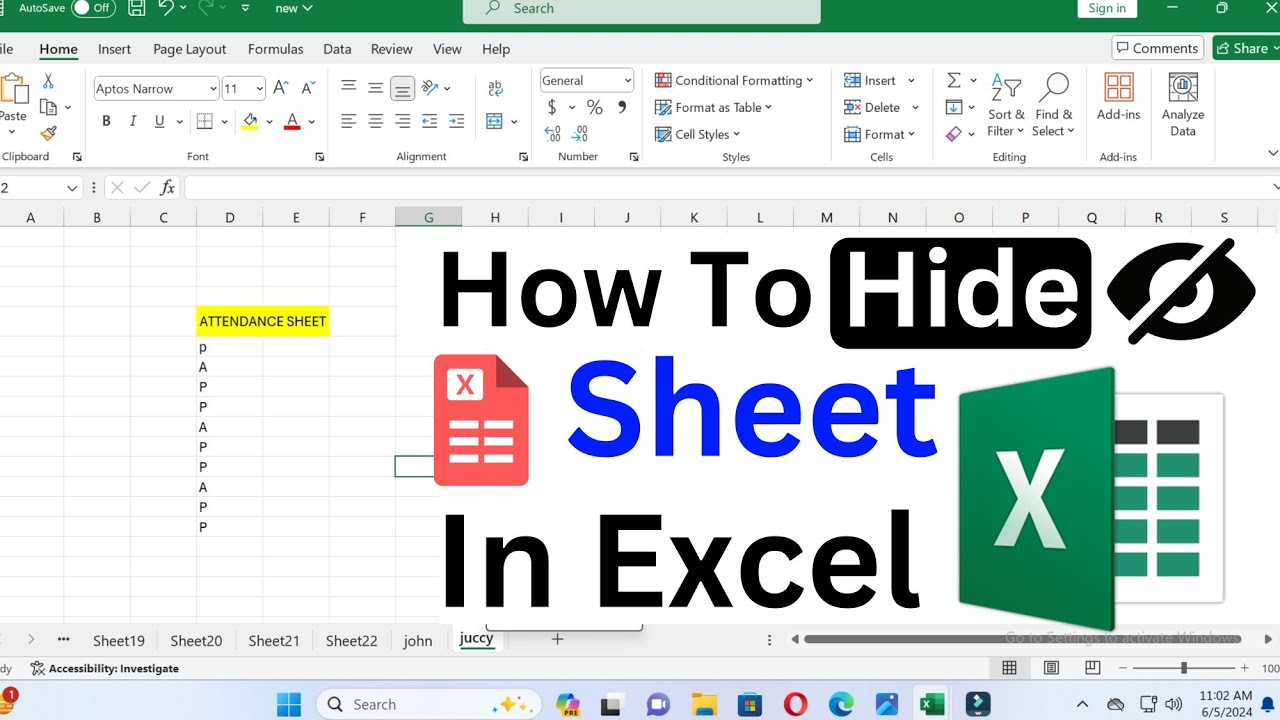Screen dimensions: 1280x720
Task: Open the Insert cells dropdown
Action: (911, 81)
